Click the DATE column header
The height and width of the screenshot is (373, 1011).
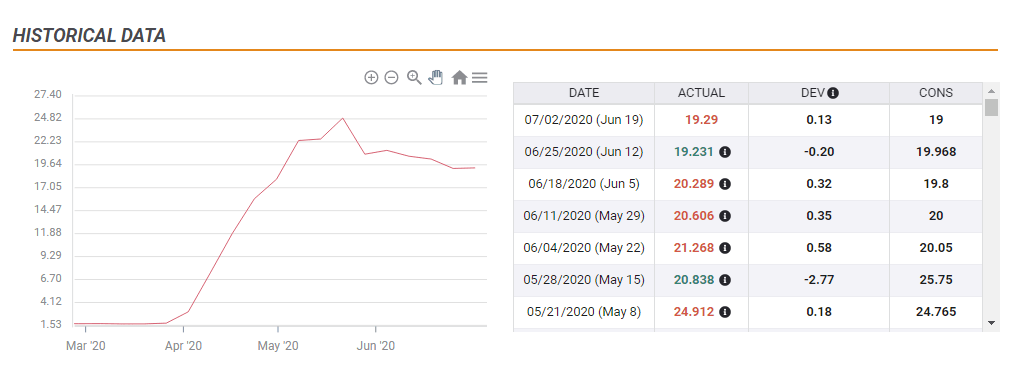584,93
